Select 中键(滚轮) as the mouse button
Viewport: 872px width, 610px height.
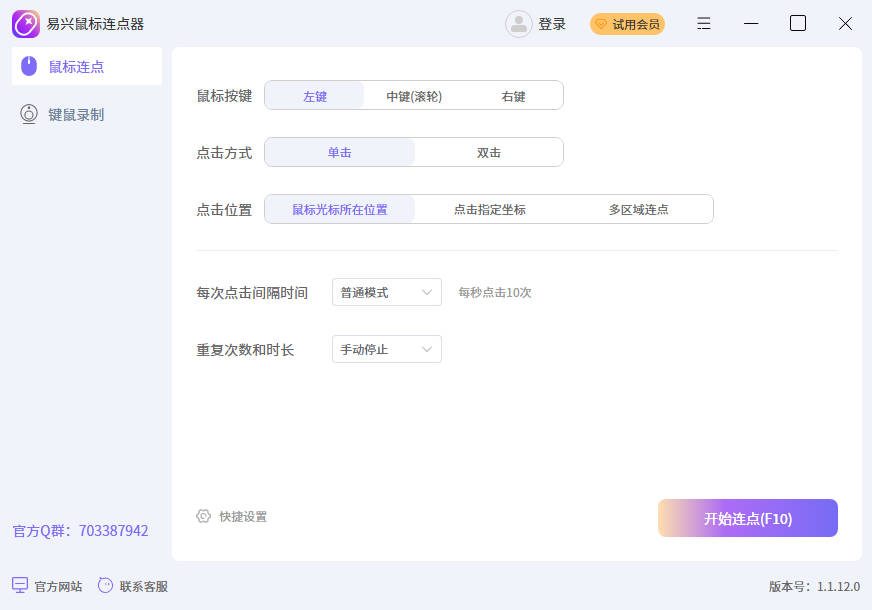tap(414, 96)
